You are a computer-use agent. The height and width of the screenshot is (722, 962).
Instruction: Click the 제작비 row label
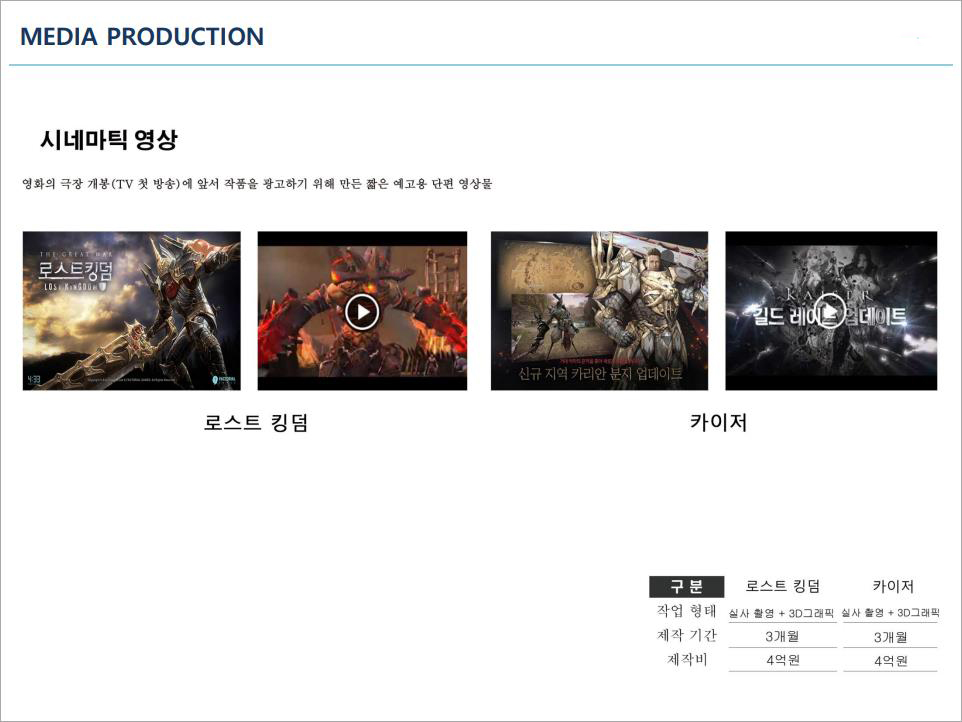point(687,660)
